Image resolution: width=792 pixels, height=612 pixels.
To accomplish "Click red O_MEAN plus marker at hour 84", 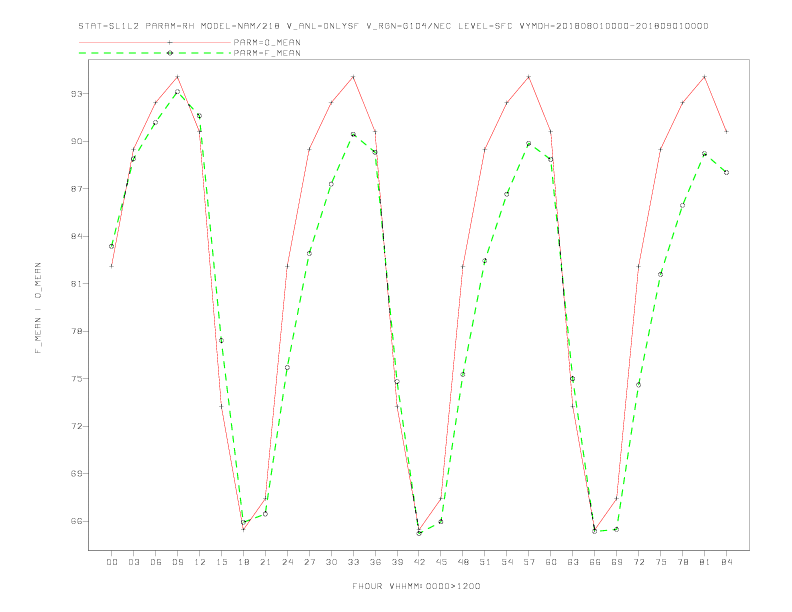I will 726,132.
